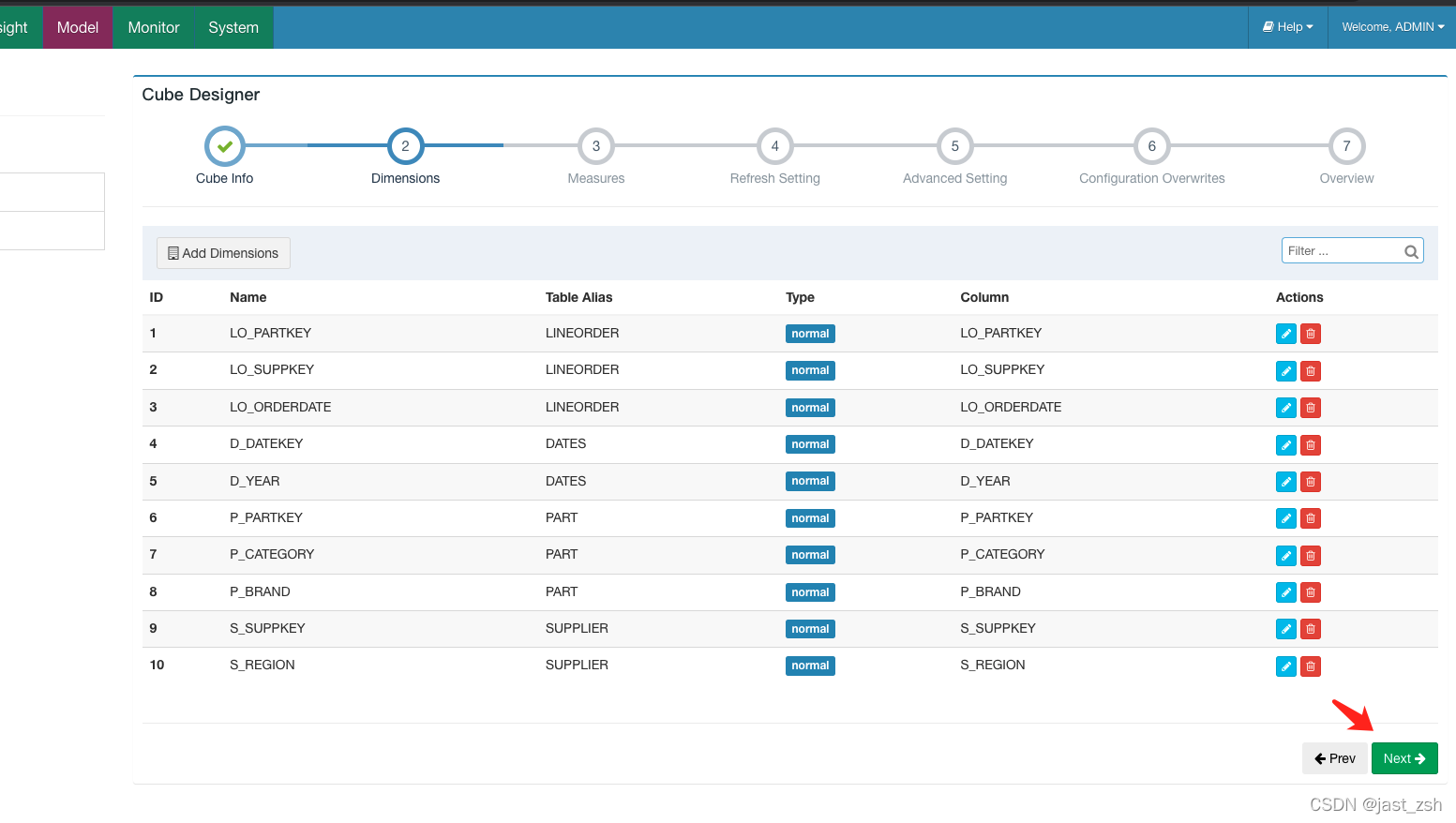Go back with the Prev button
The width and height of the screenshot is (1456, 823).
[x=1335, y=758]
